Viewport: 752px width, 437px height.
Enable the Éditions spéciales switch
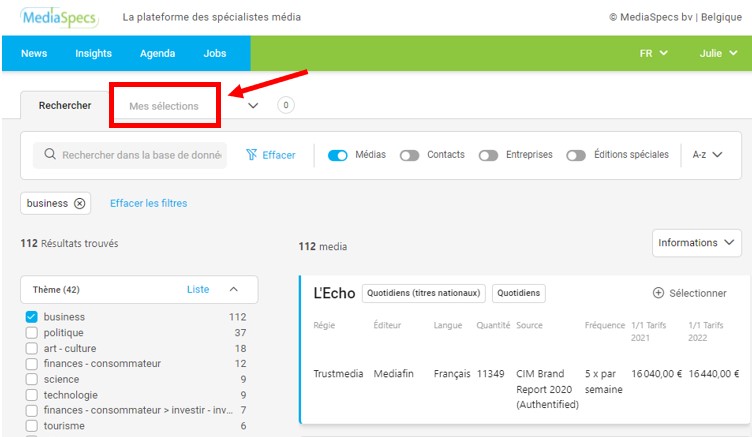point(576,155)
